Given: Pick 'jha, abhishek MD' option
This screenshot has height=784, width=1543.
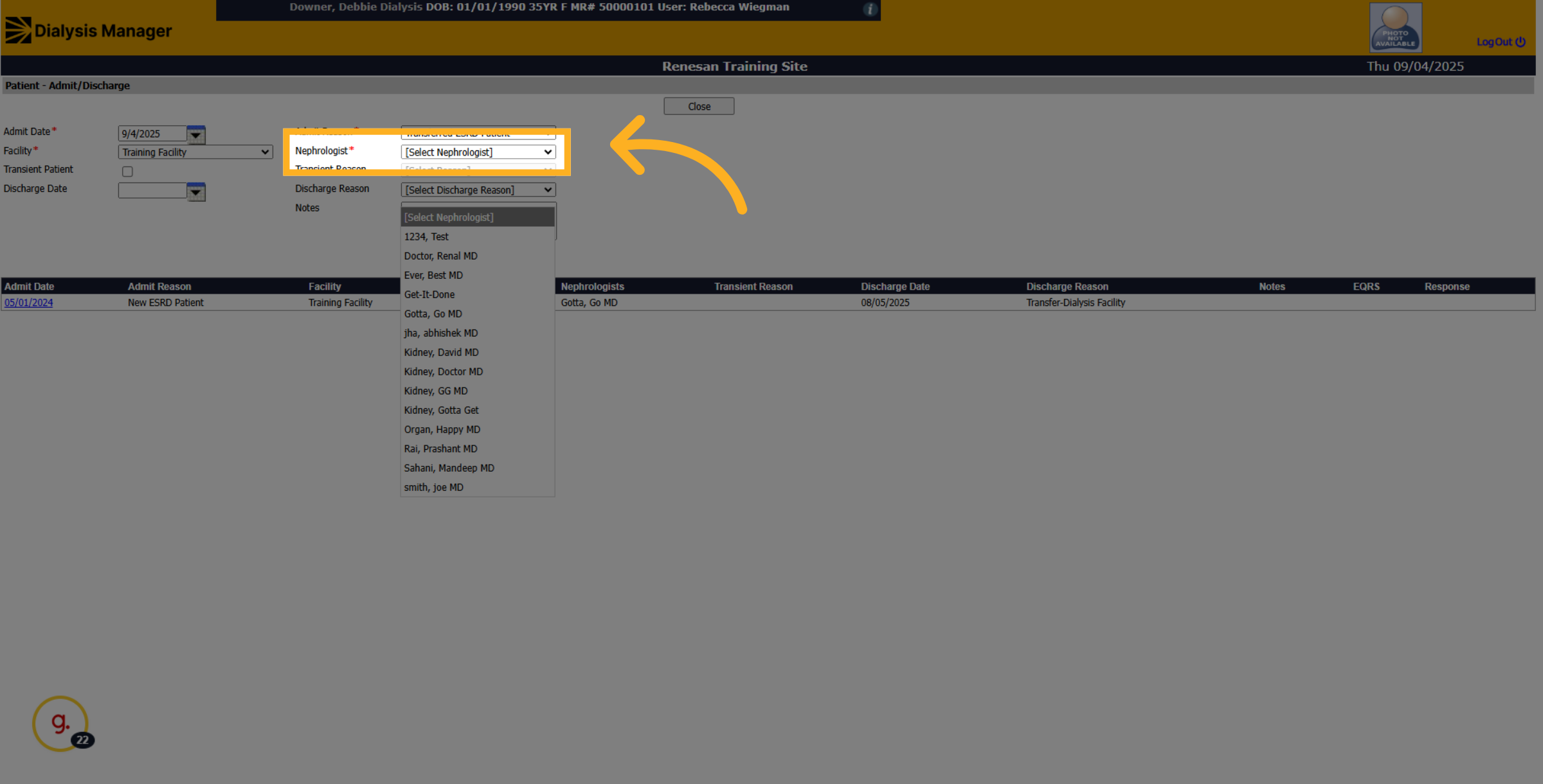Looking at the screenshot, I should pos(478,333).
